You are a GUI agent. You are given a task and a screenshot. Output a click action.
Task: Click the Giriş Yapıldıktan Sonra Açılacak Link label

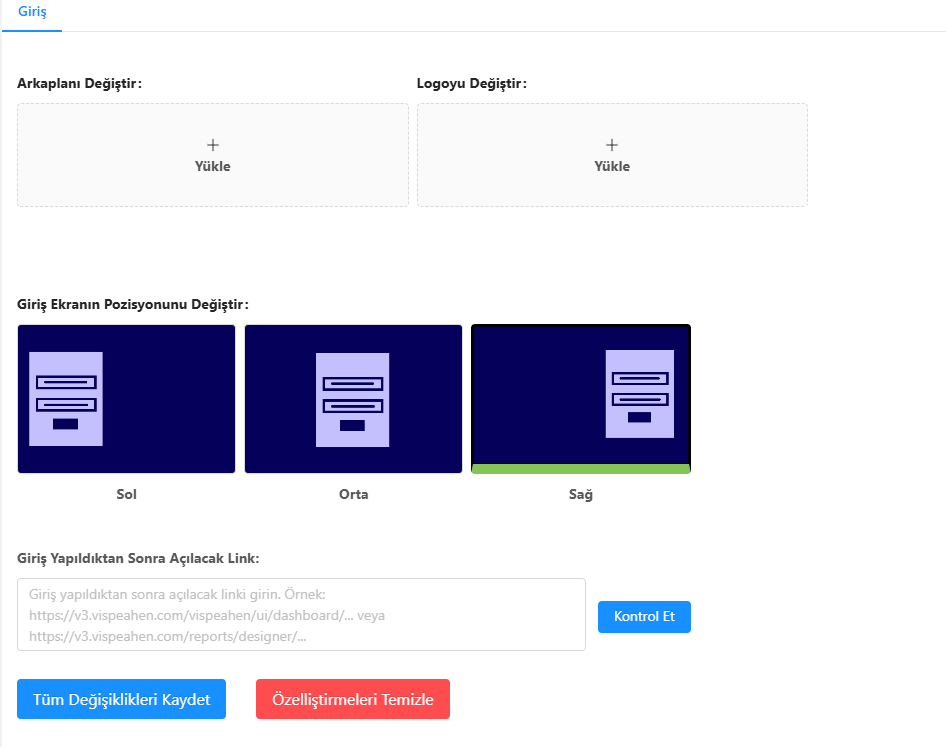pyautogui.click(x=138, y=558)
